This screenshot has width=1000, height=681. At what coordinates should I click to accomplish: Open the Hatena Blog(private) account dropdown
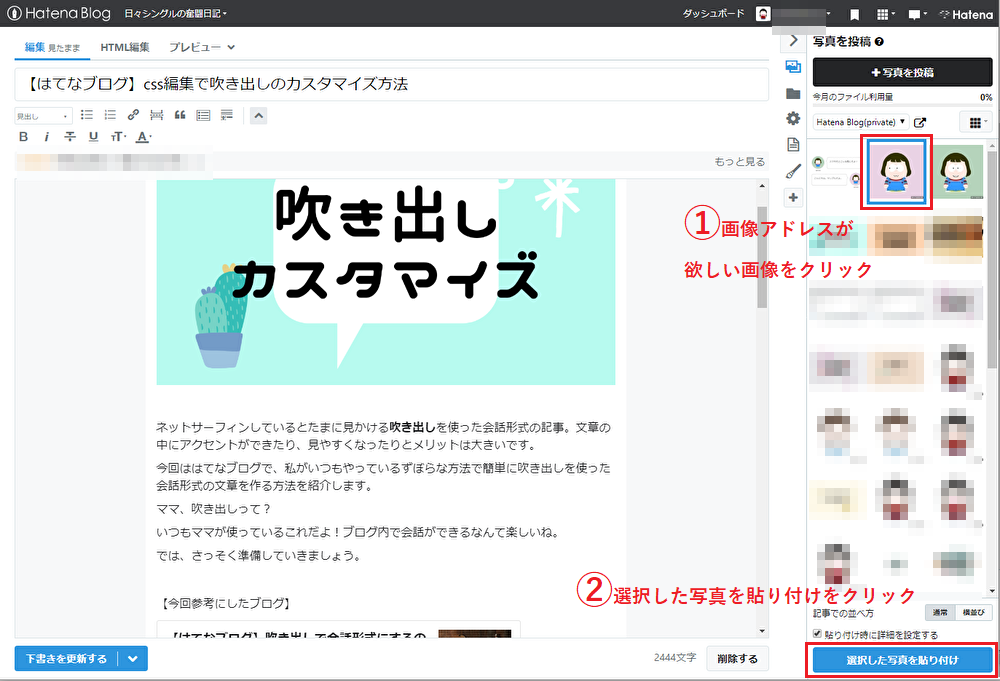coord(861,122)
